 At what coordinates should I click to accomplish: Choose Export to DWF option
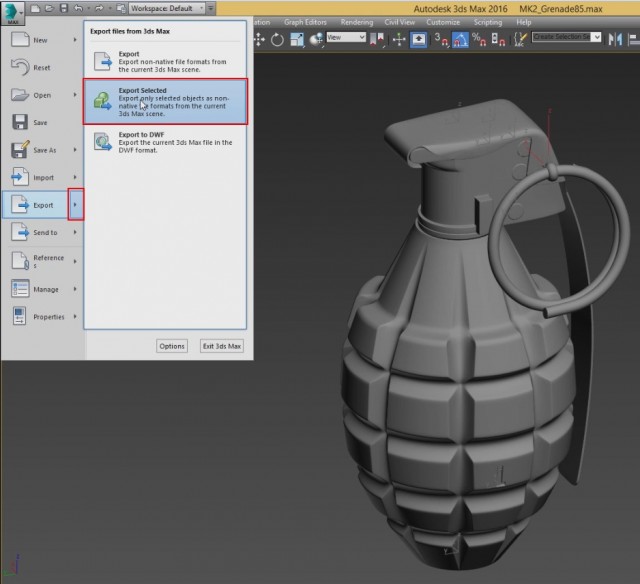coord(163,144)
